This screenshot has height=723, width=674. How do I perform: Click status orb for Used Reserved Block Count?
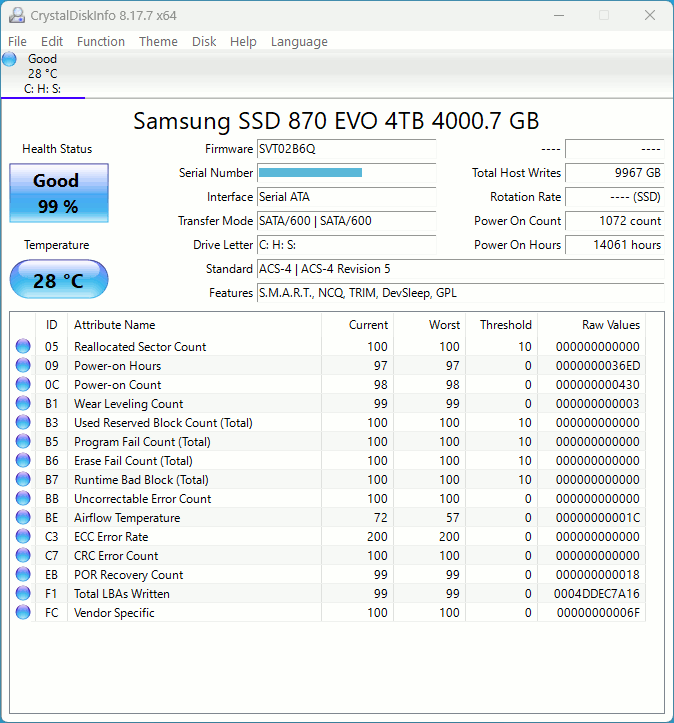coord(23,422)
